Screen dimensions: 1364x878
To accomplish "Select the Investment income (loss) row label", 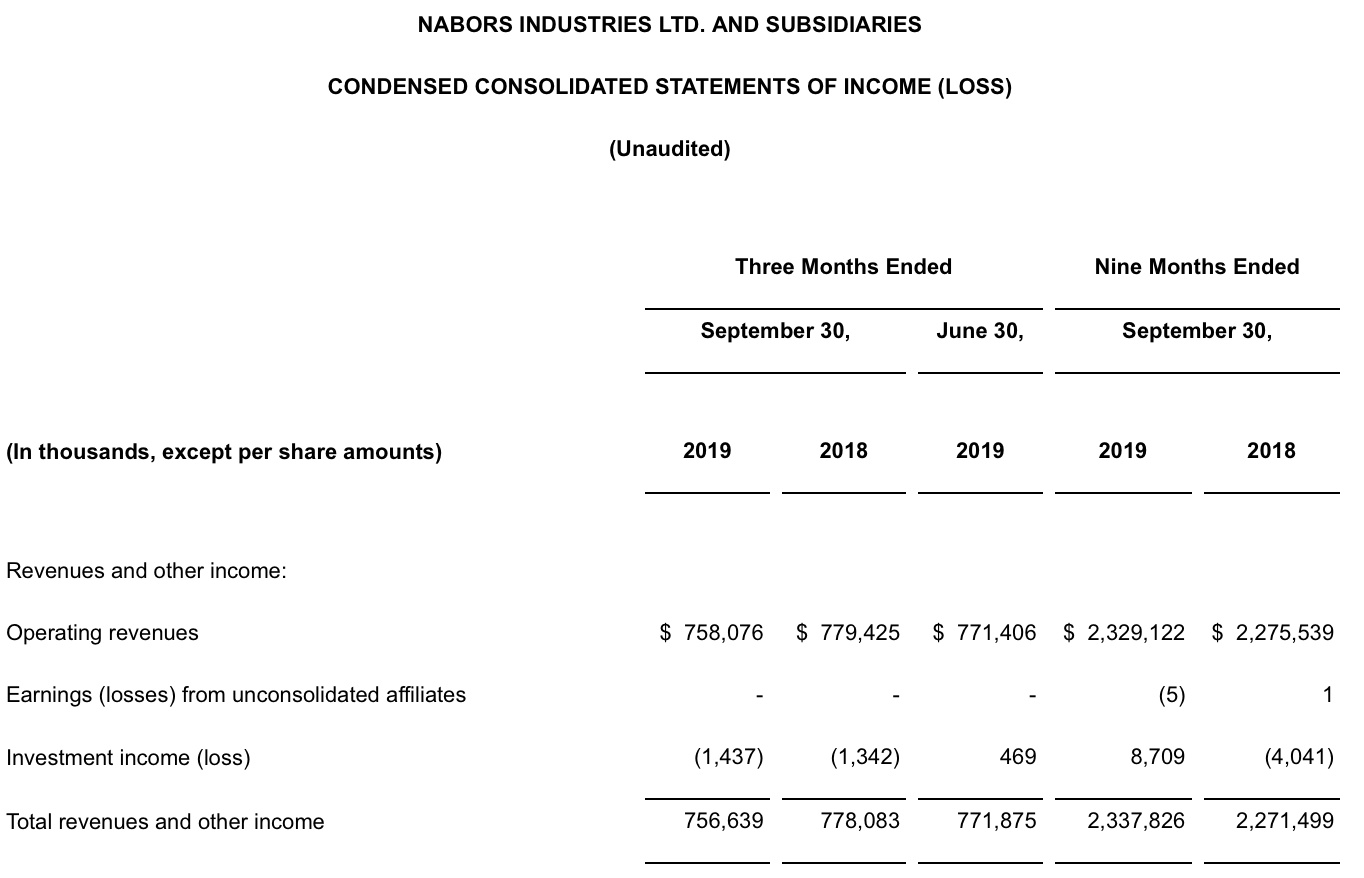I will point(128,758).
